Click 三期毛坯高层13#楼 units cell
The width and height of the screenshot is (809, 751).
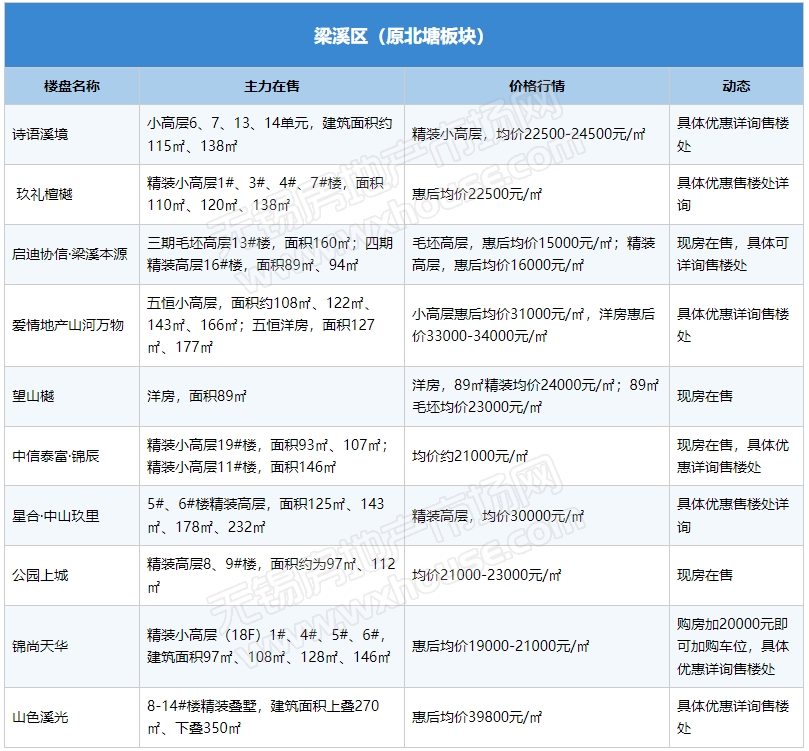270,254
